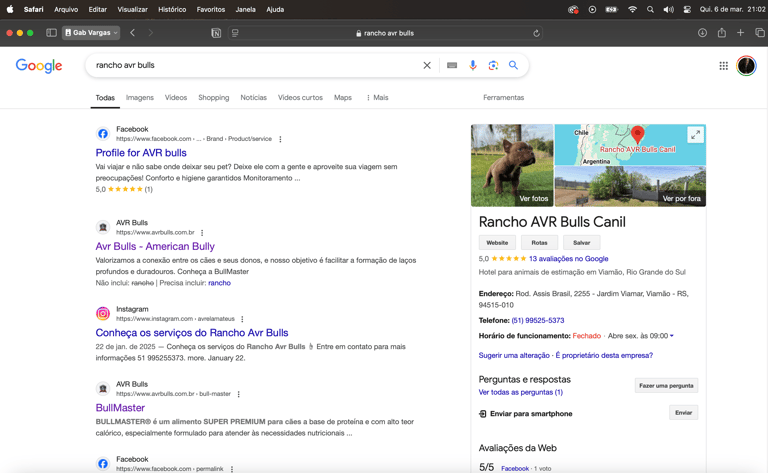Click inside the Google search input field
Screen dimensions: 768x473
pyautogui.click(x=255, y=65)
